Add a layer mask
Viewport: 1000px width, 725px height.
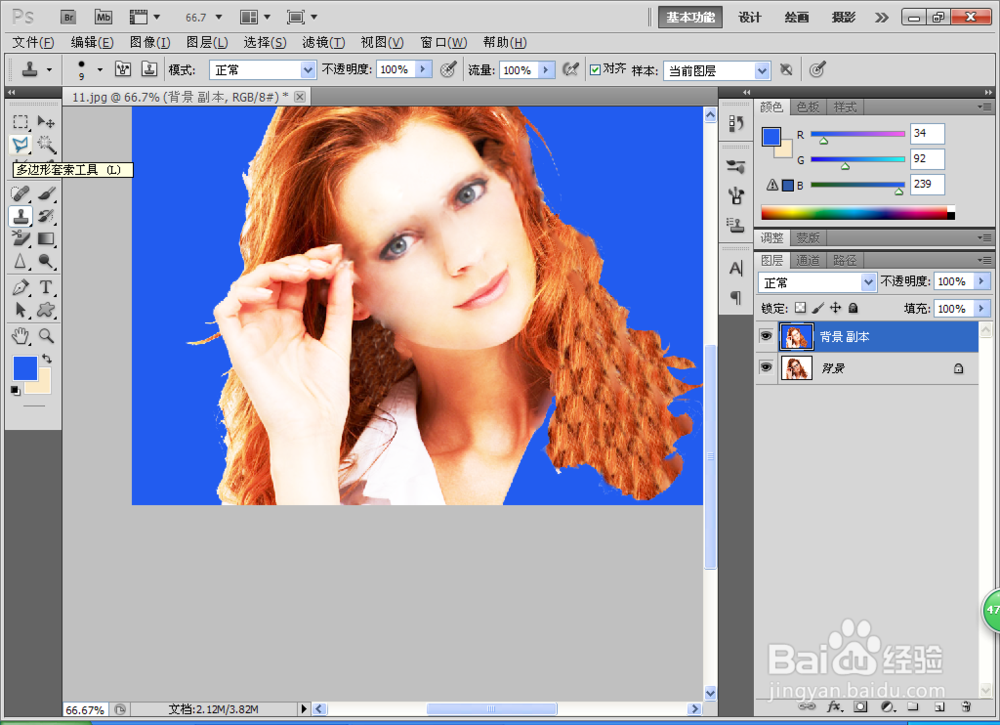[x=861, y=706]
